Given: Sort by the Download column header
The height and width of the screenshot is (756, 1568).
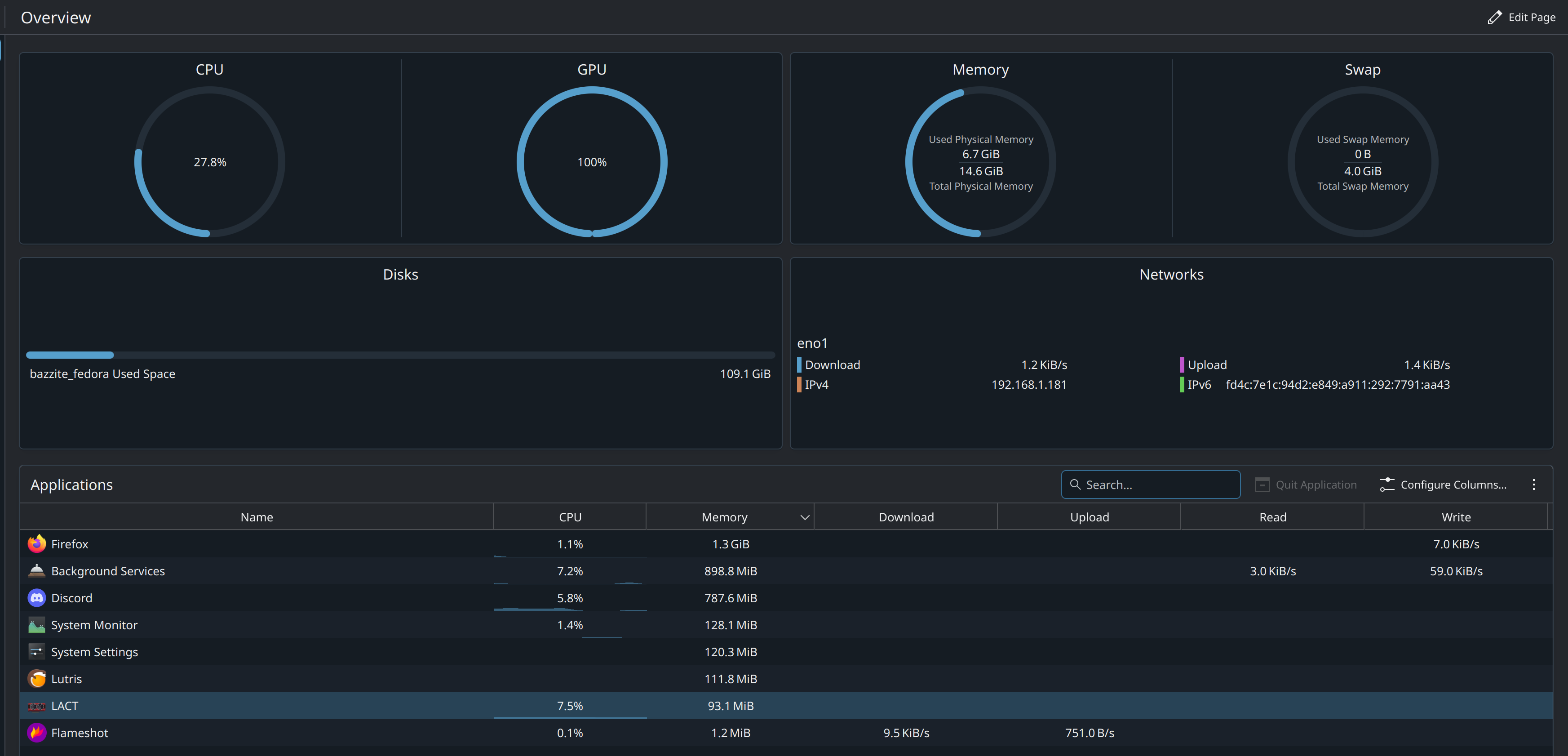Looking at the screenshot, I should [906, 517].
